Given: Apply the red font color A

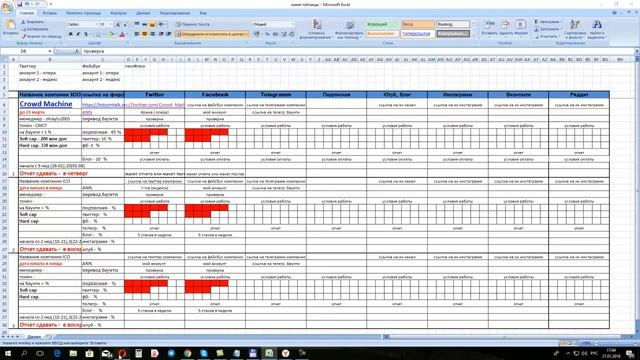Looking at the screenshot, I should coord(122,35).
